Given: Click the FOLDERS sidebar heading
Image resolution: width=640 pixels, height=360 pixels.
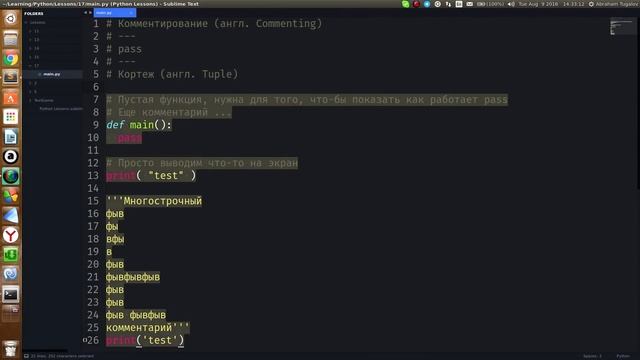Looking at the screenshot, I should (33, 13).
